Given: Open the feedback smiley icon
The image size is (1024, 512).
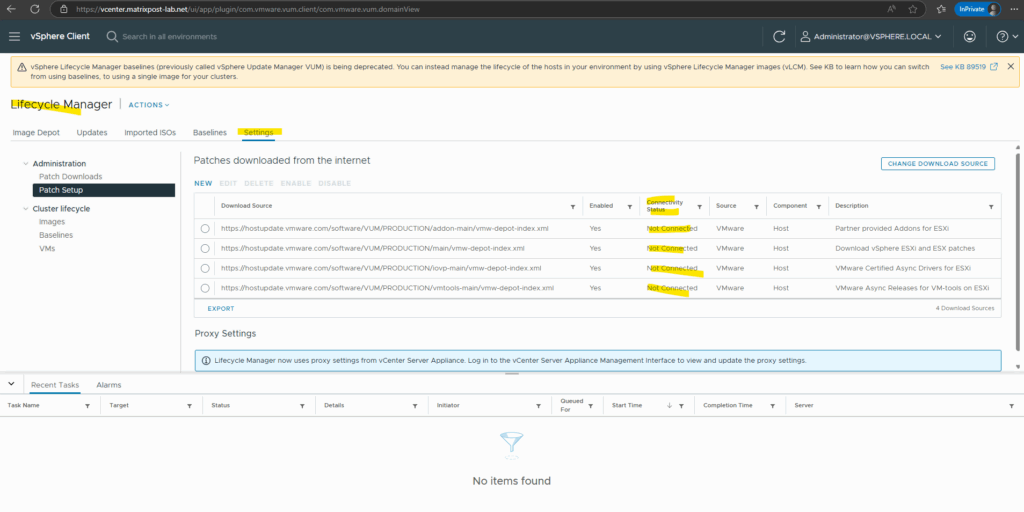Looking at the screenshot, I should [970, 37].
